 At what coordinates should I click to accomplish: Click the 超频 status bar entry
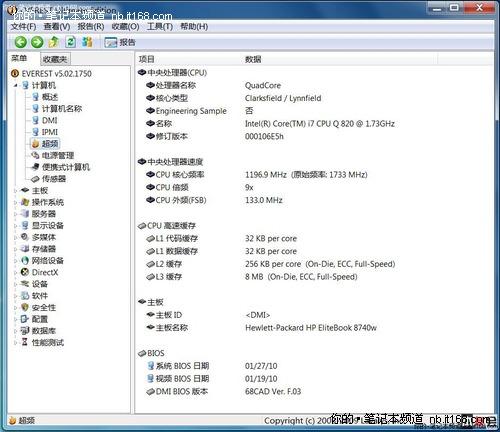[x=22, y=421]
